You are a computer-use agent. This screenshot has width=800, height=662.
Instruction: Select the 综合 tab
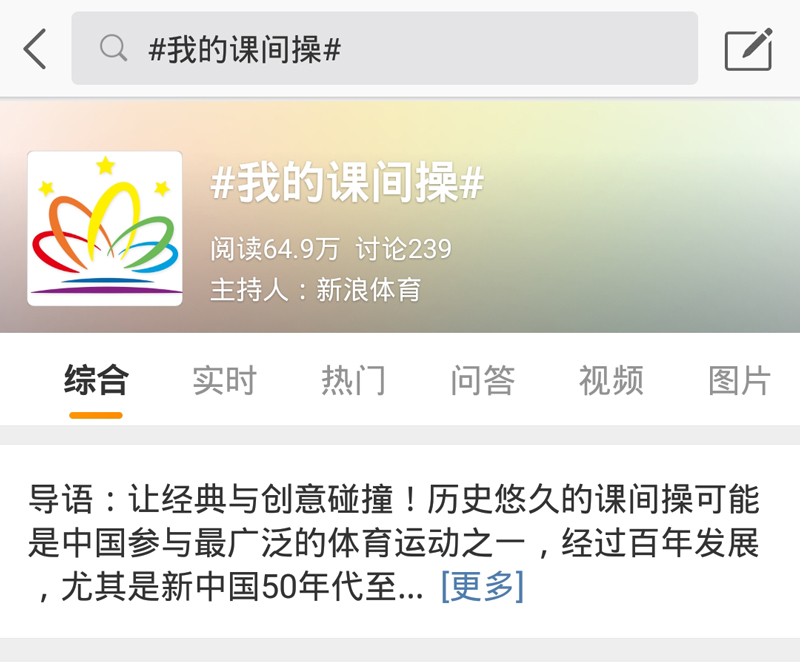coord(96,380)
